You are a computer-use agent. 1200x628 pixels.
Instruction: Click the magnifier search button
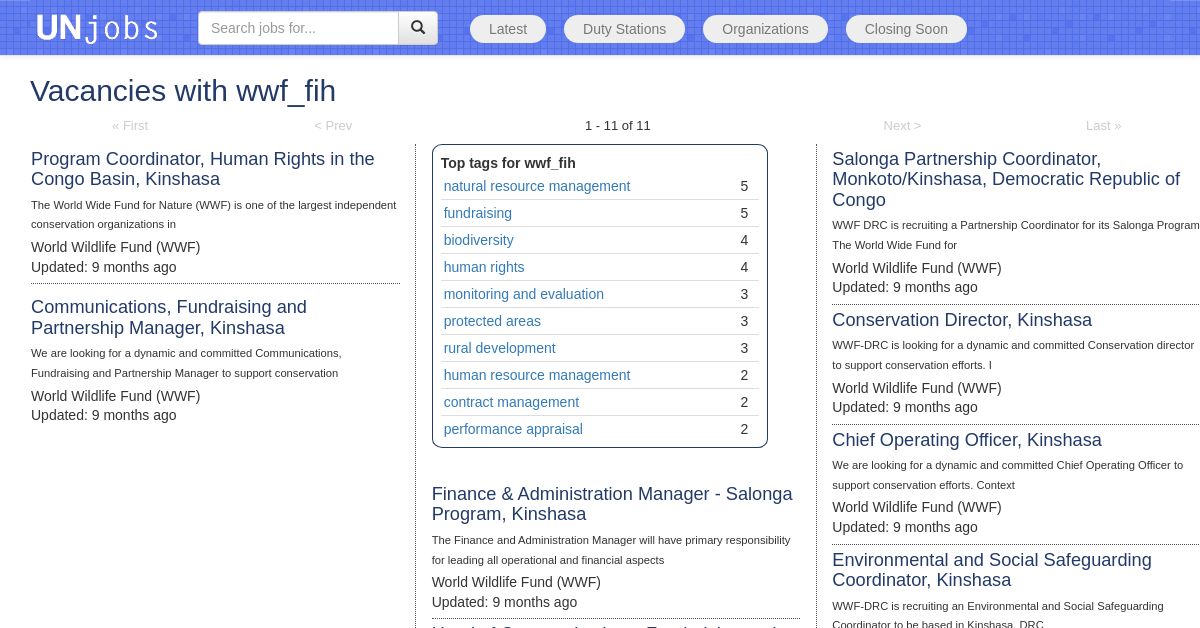pyautogui.click(x=418, y=28)
